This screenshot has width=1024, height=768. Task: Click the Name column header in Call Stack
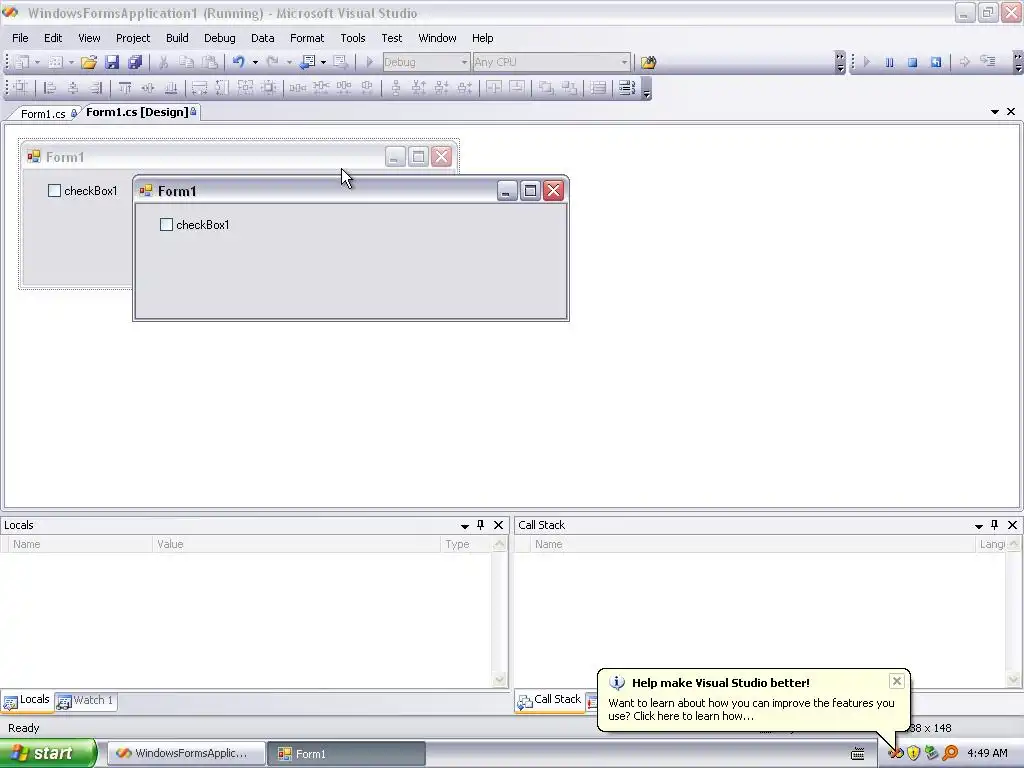(751, 544)
